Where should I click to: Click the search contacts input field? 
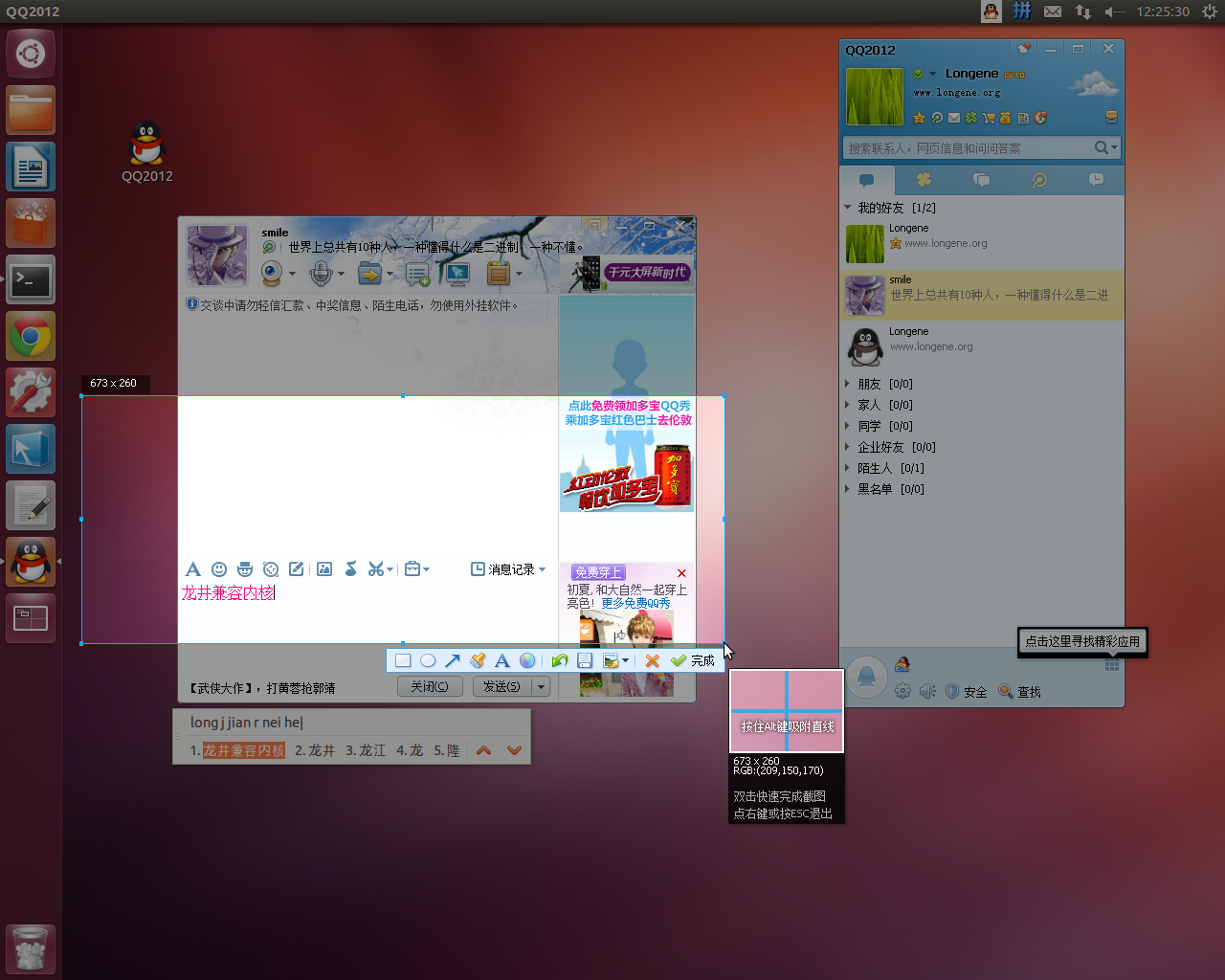coord(967,147)
